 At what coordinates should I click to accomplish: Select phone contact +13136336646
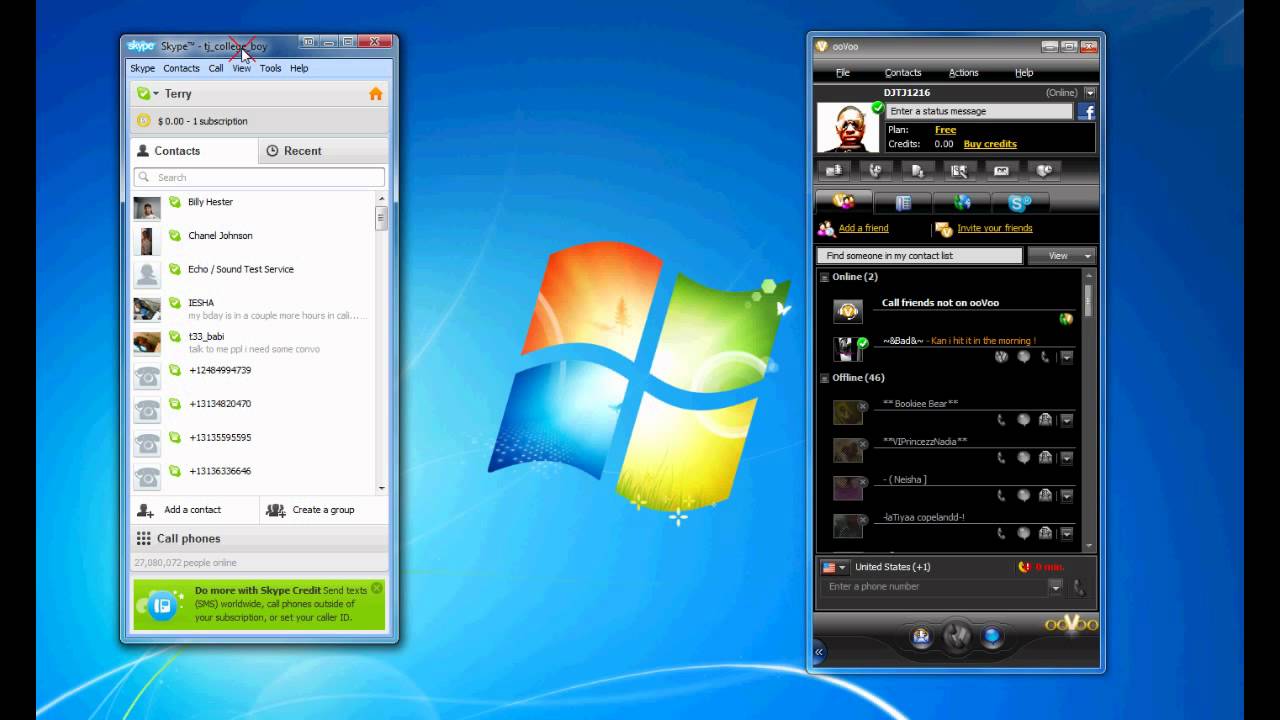[x=254, y=477]
